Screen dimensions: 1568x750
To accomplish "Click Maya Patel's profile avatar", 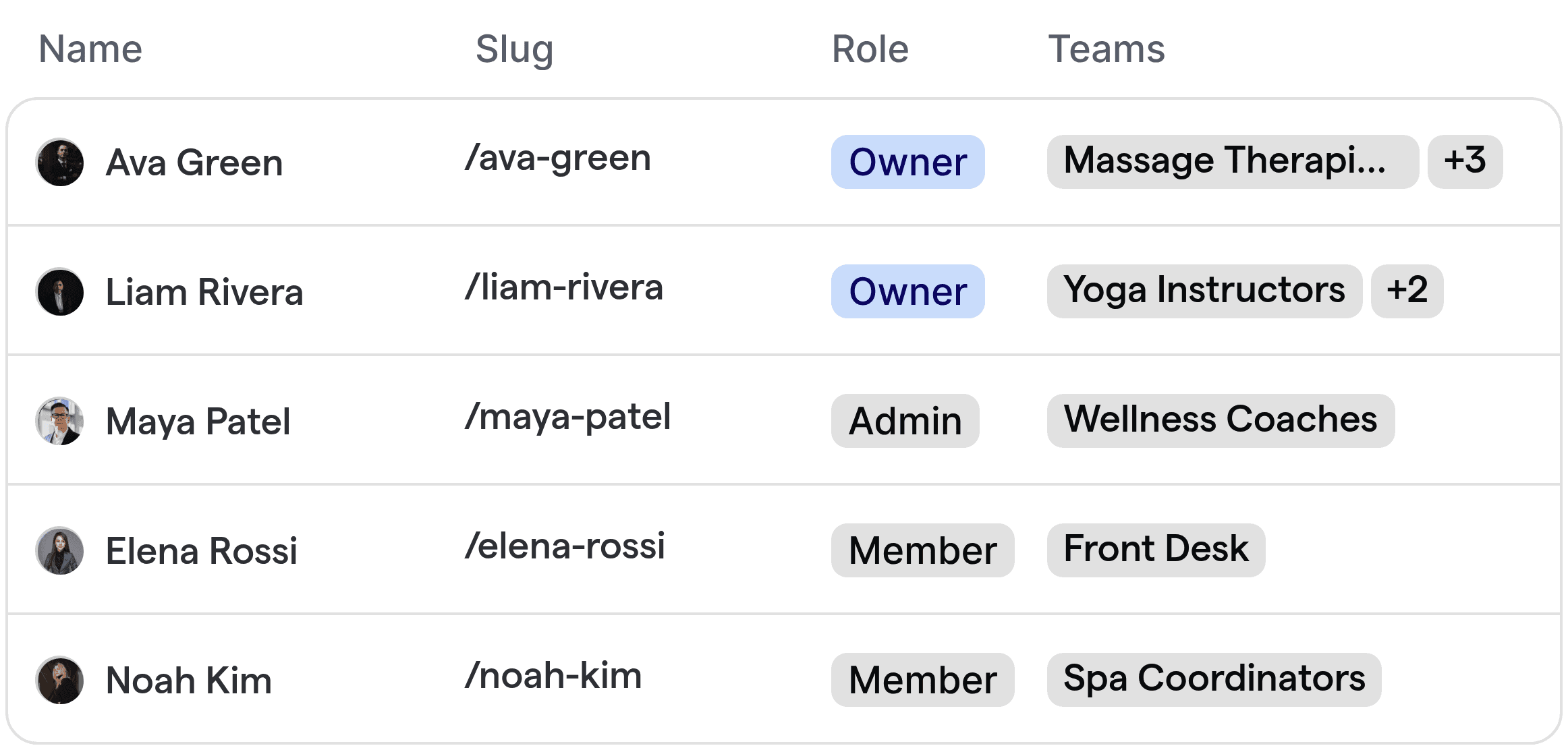I will (x=60, y=421).
